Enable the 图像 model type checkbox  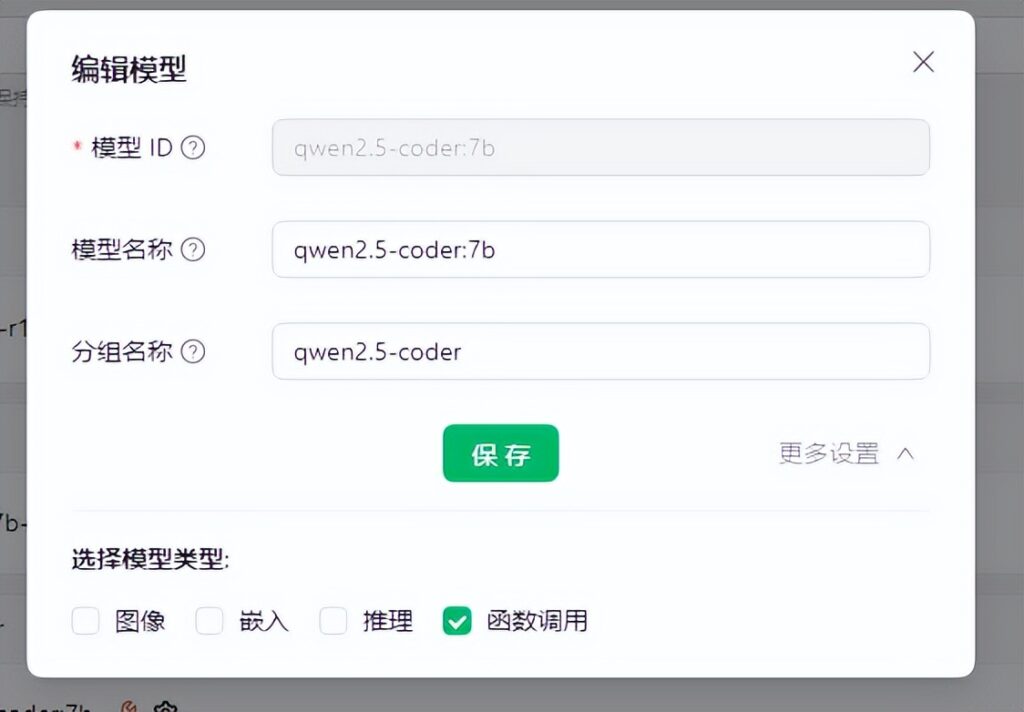(x=86, y=621)
